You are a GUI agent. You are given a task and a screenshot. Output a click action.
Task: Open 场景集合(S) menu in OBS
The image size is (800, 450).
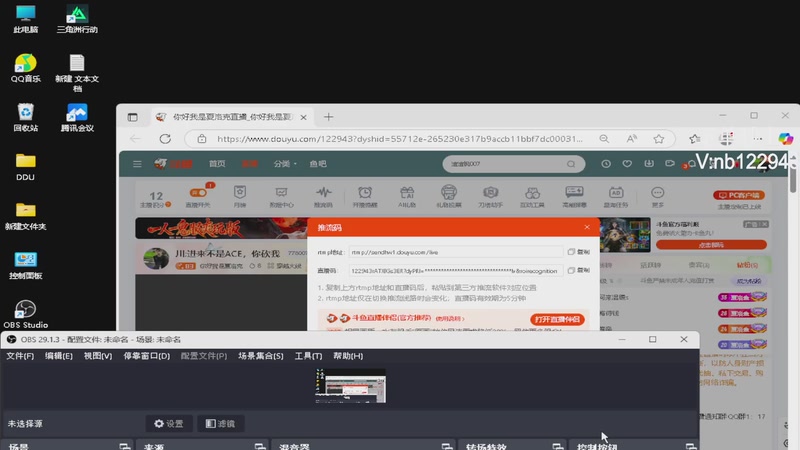coord(261,356)
